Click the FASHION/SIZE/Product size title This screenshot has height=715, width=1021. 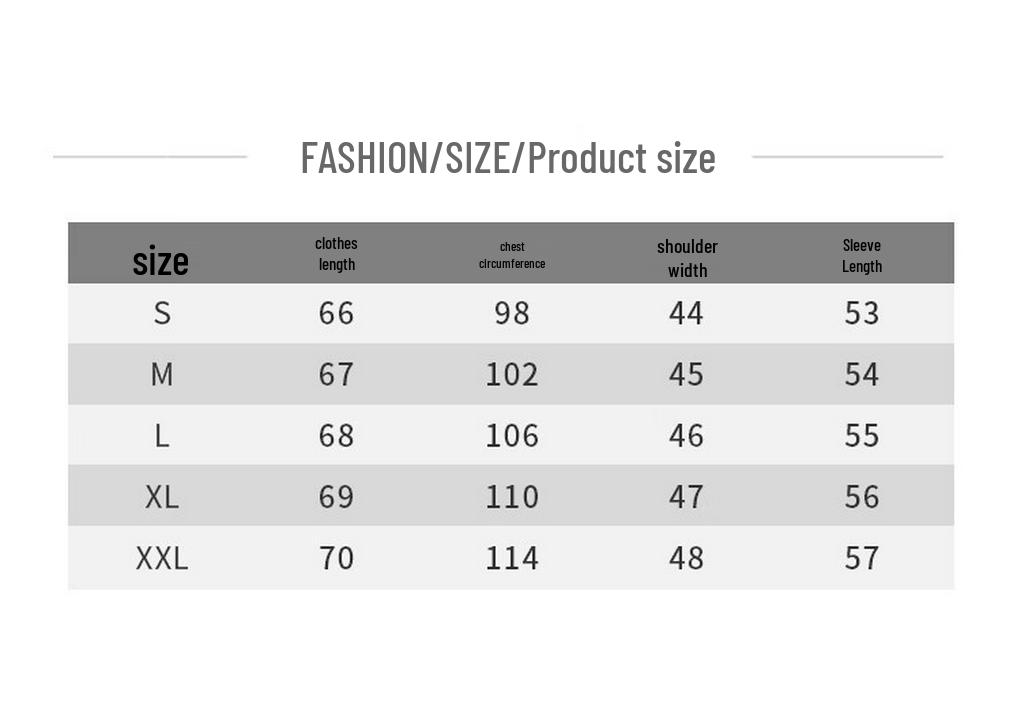pyautogui.click(x=508, y=158)
